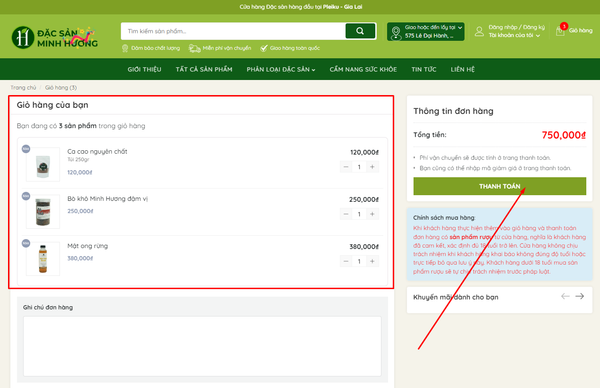Click the 750,000₫ total amount
The width and height of the screenshot is (600, 388).
[x=564, y=135]
